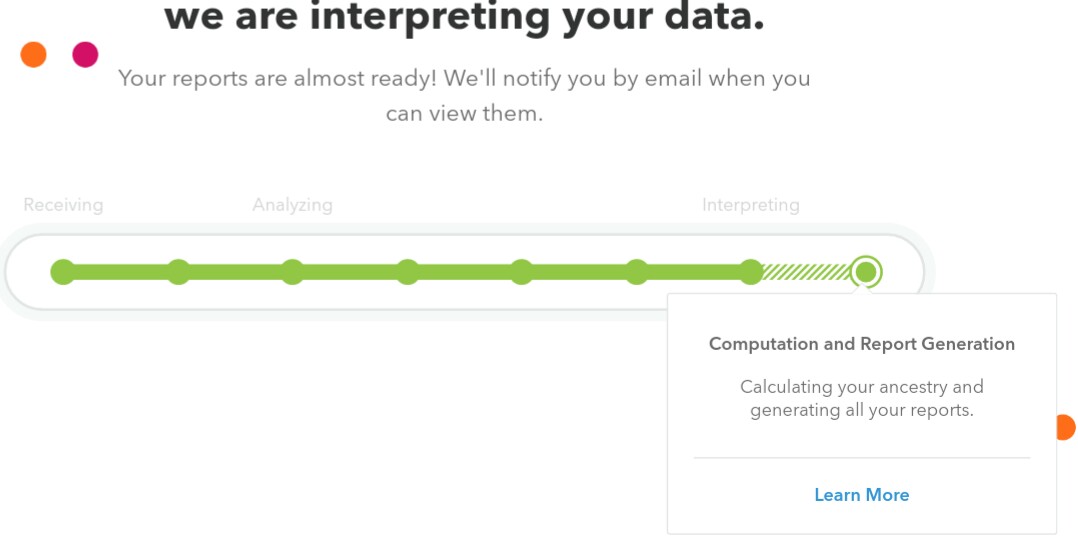The image size is (1078, 540).
Task: Click the second green progress step dot
Action: coord(178,272)
